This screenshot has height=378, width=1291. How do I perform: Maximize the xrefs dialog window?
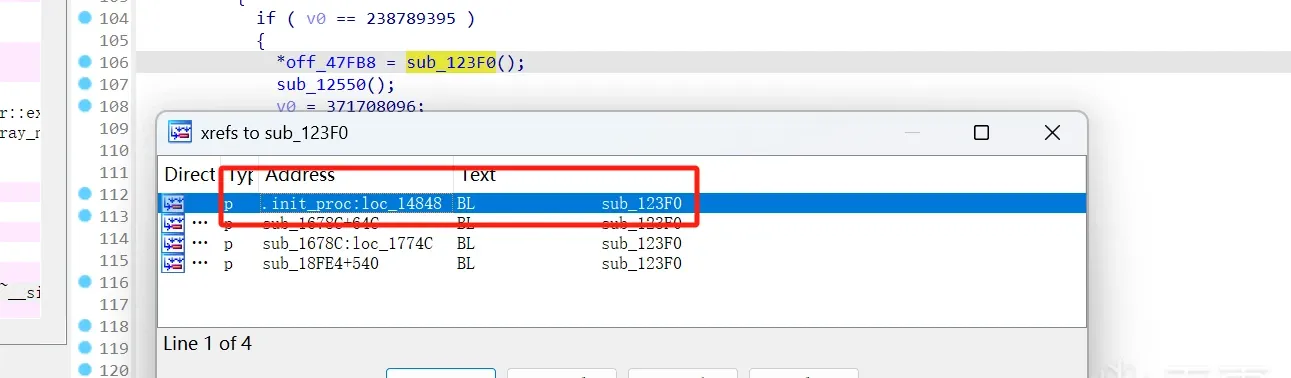coord(981,133)
